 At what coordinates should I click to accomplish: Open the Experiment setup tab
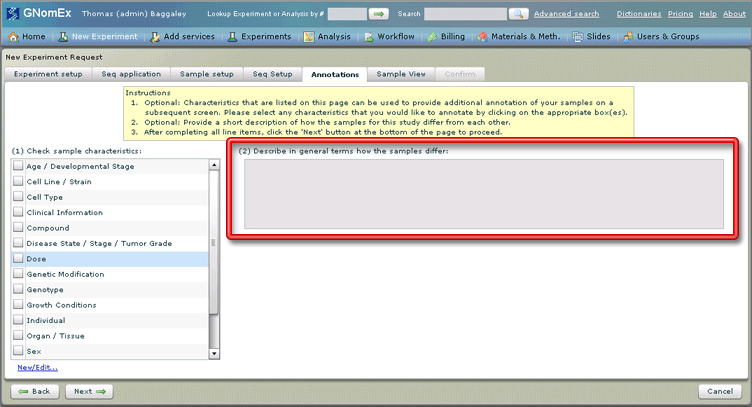pyautogui.click(x=48, y=74)
